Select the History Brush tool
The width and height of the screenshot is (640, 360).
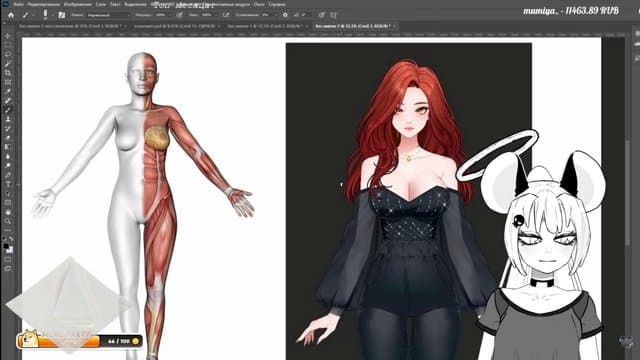pos(8,129)
